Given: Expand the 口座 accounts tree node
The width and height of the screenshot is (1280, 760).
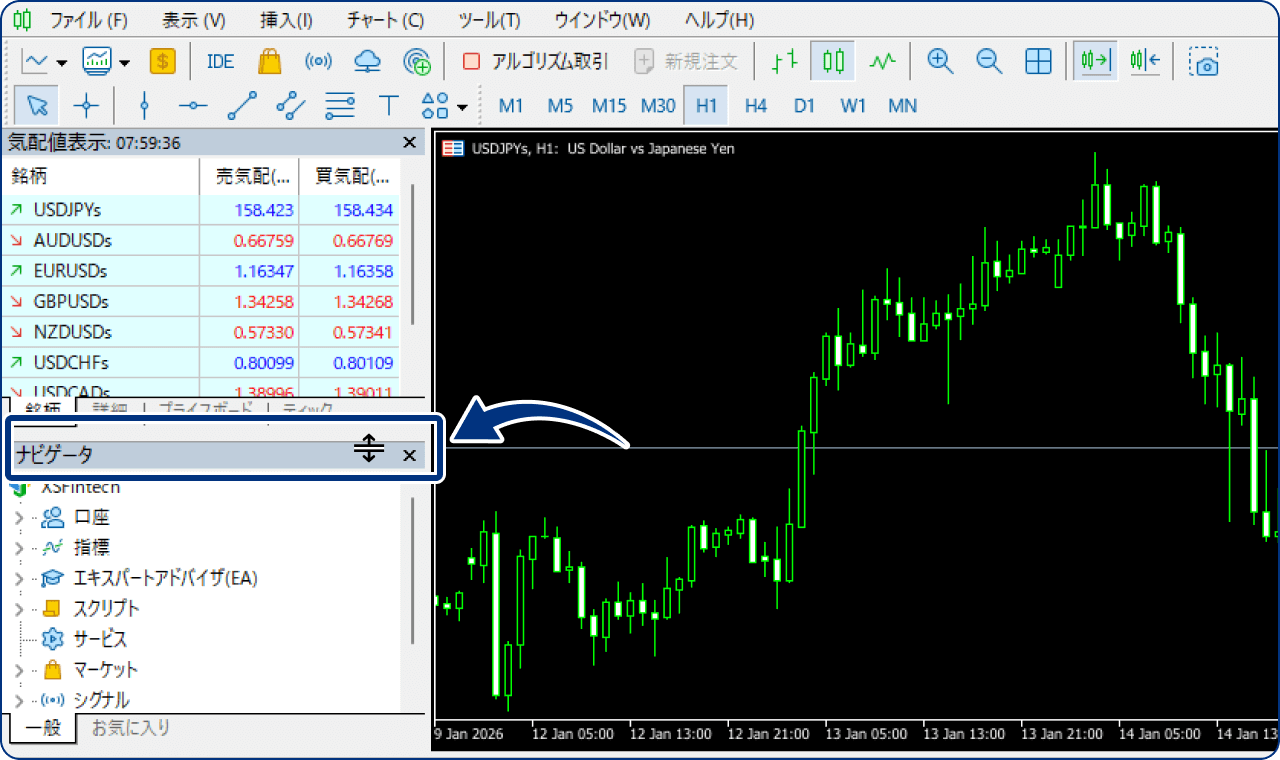Looking at the screenshot, I should click(19, 518).
